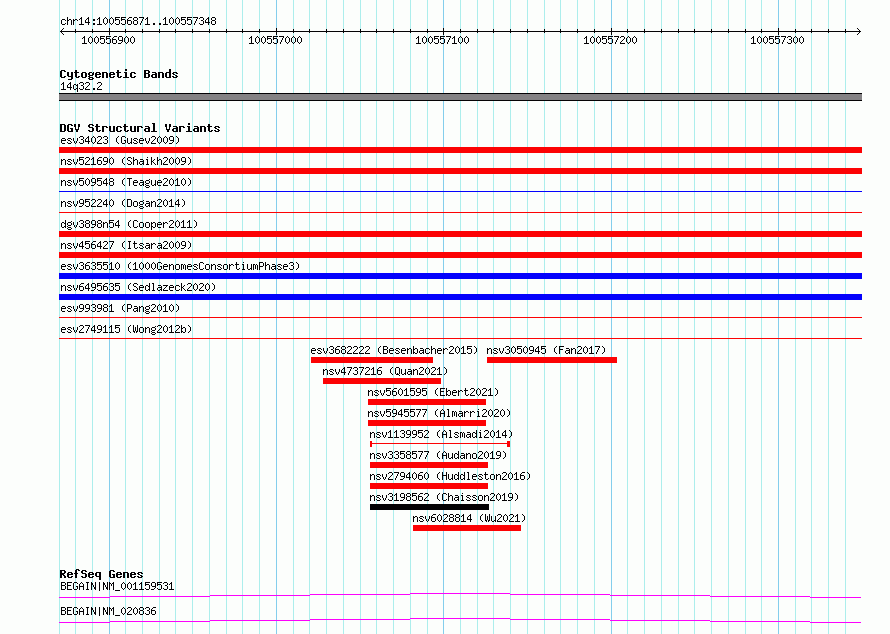Click ruler position 100557300
Viewport: 890px width, 634px height.
point(777,40)
